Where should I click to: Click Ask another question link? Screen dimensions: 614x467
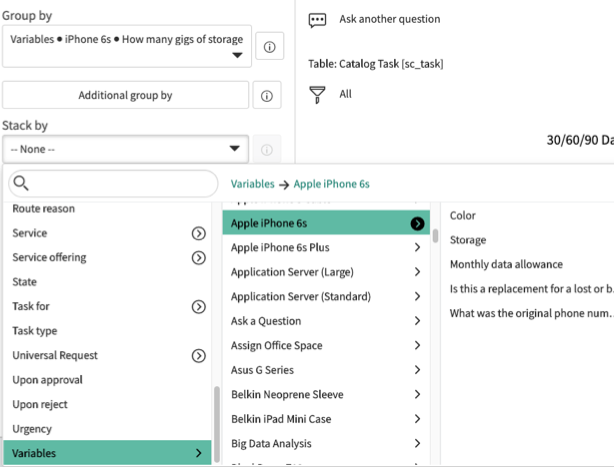click(390, 19)
